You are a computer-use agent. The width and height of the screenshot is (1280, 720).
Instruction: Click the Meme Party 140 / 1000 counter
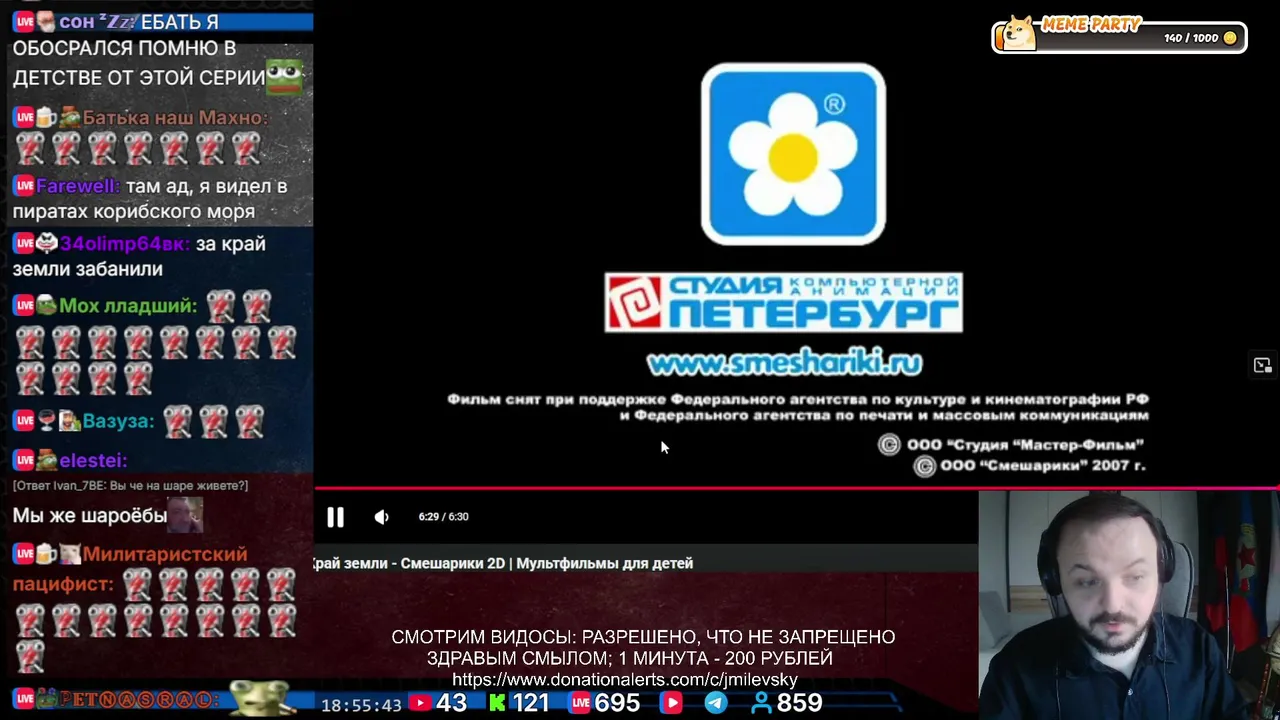click(x=1200, y=38)
